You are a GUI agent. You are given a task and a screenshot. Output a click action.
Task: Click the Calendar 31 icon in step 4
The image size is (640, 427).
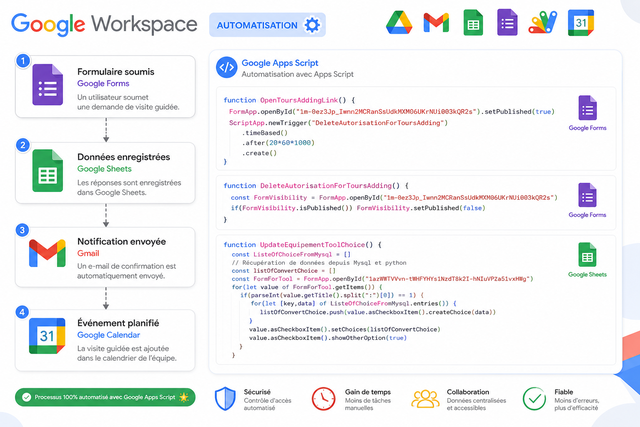(x=47, y=336)
